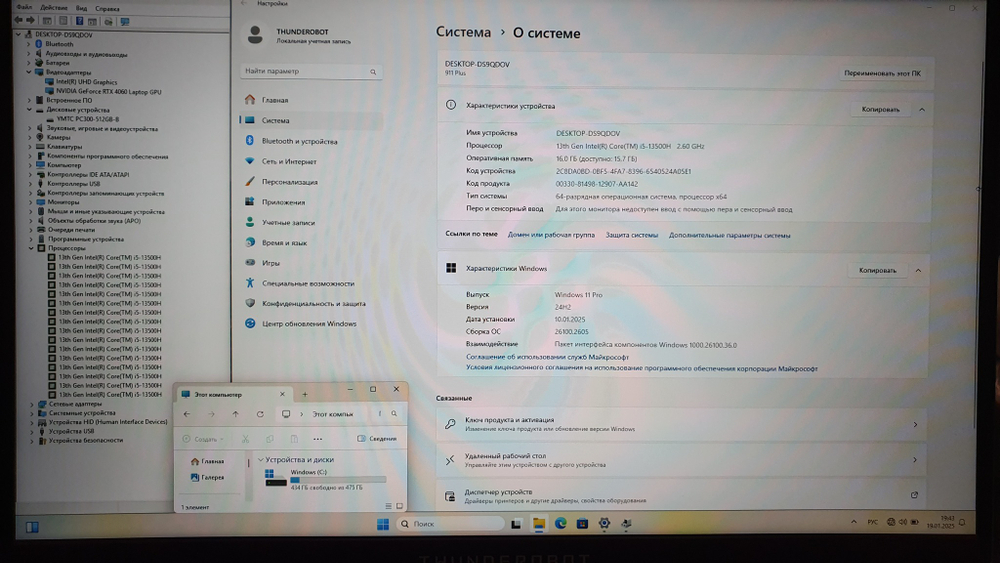Expand the Сетевые адаптеры category

coord(32,404)
